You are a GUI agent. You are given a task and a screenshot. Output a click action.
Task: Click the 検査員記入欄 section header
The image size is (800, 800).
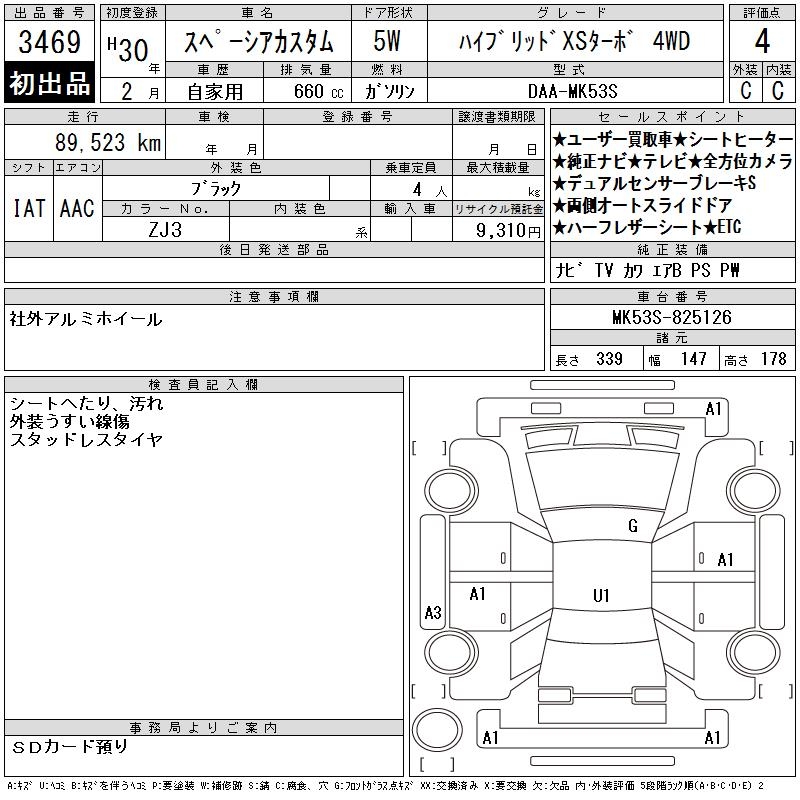coord(203,385)
